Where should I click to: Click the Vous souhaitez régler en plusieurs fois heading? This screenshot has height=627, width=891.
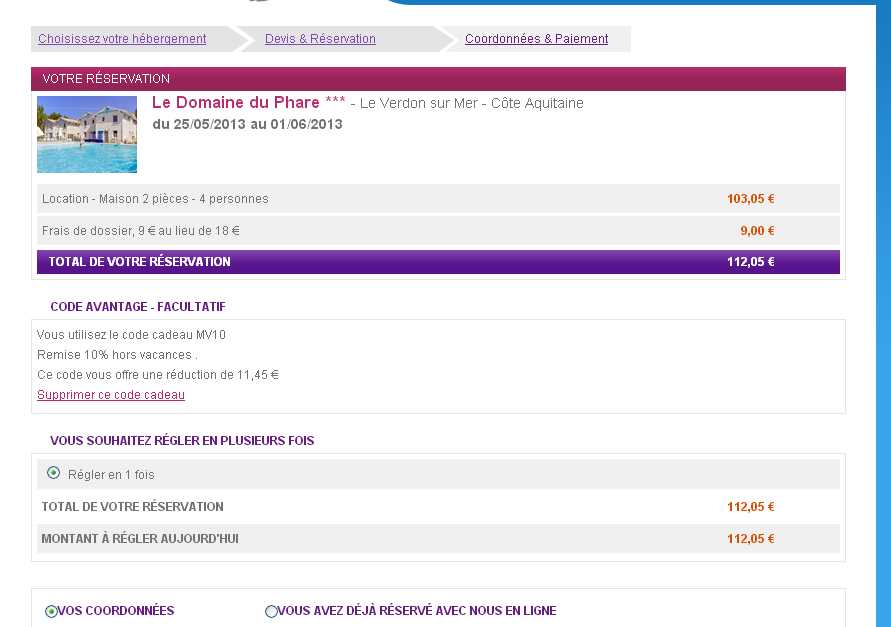tap(182, 441)
